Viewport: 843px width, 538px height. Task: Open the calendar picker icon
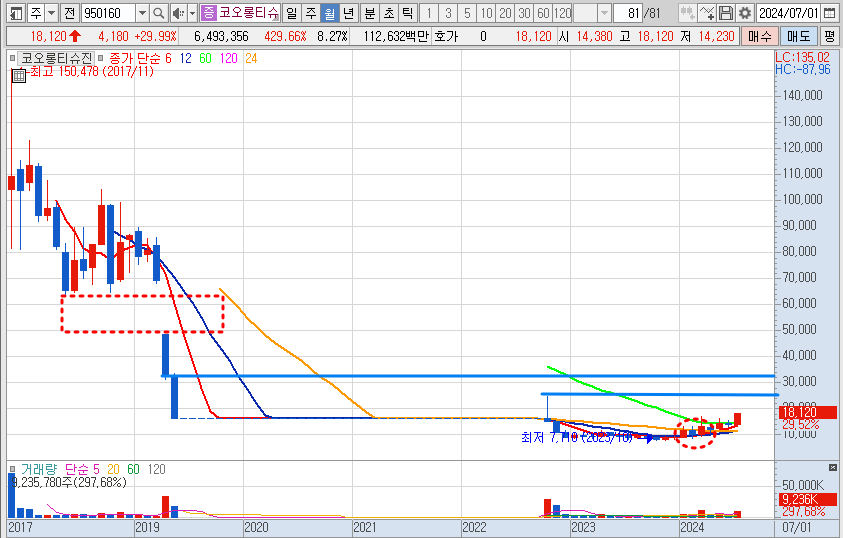point(830,13)
